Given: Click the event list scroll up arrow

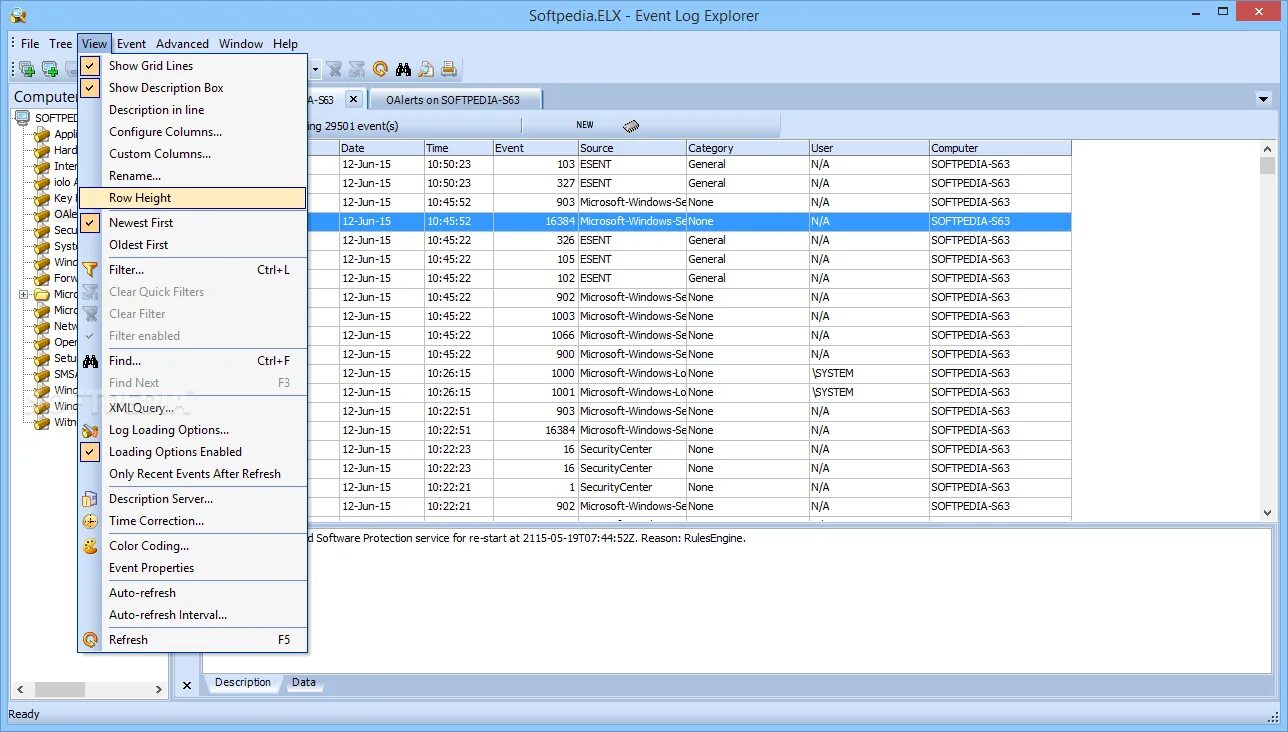Looking at the screenshot, I should 1267,147.
